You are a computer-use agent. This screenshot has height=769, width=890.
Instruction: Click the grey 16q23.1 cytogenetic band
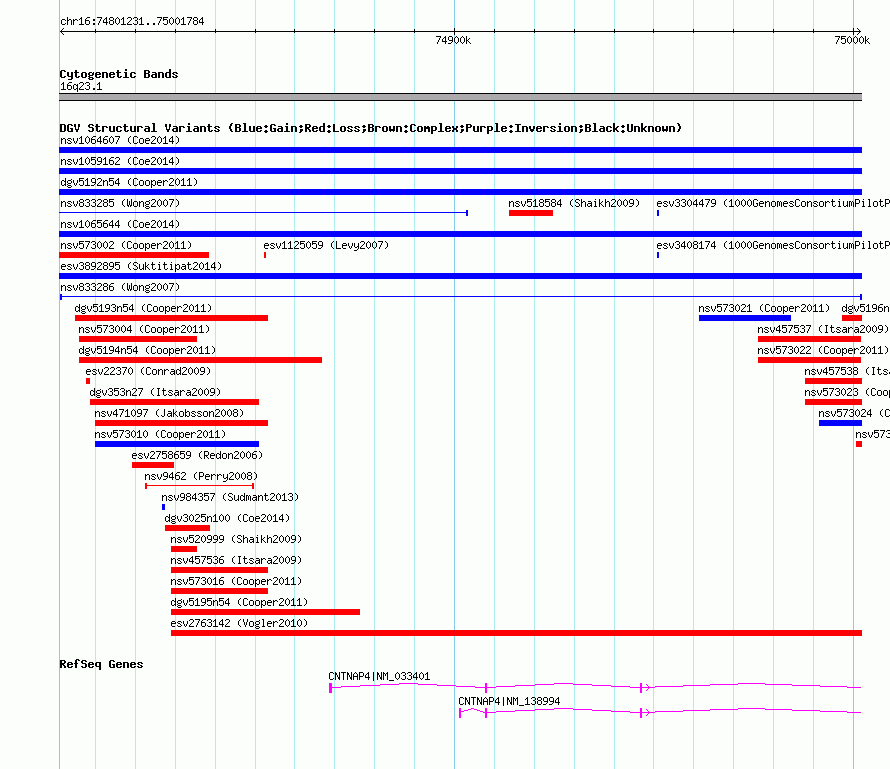pos(460,97)
